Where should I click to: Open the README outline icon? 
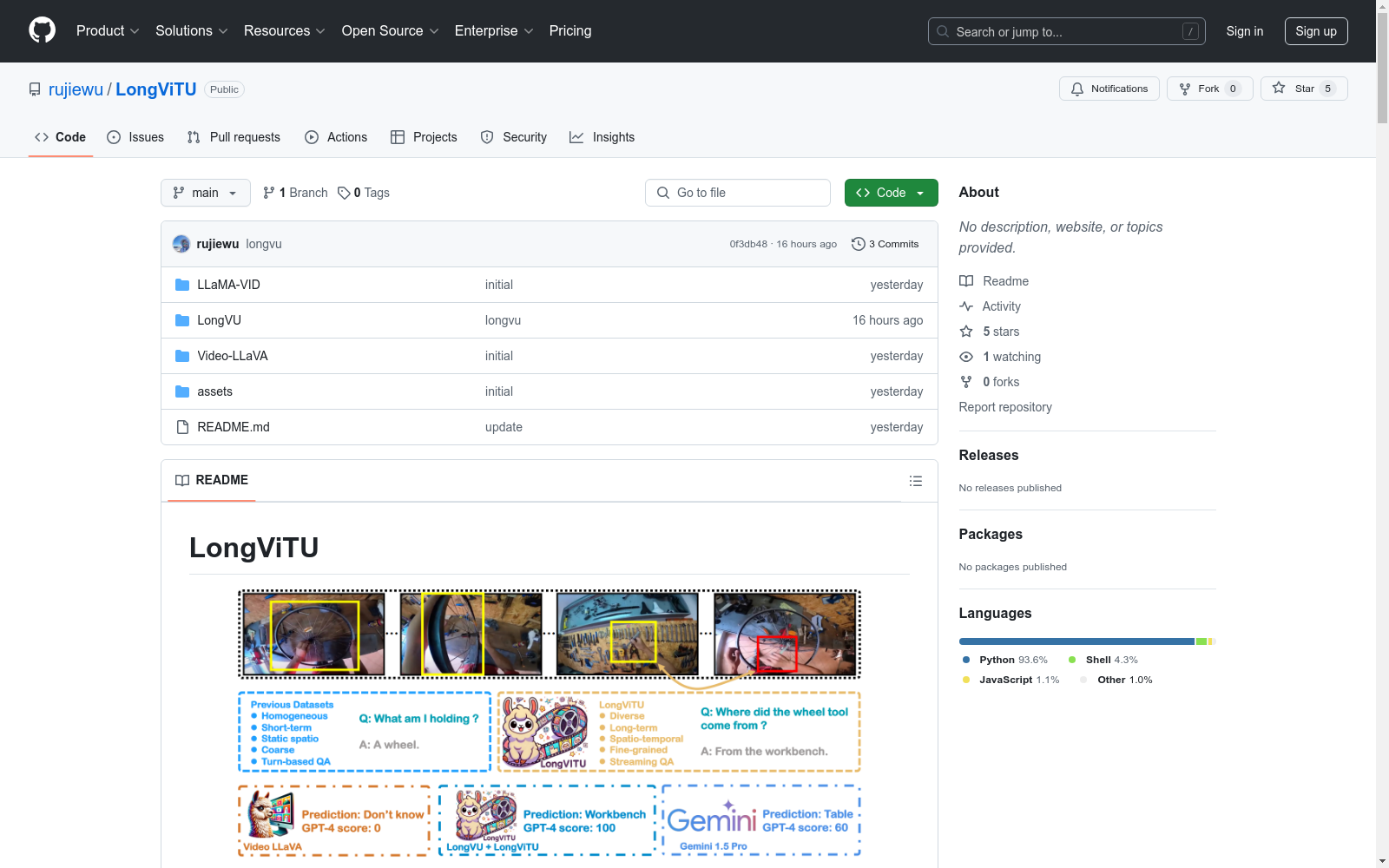click(x=915, y=481)
